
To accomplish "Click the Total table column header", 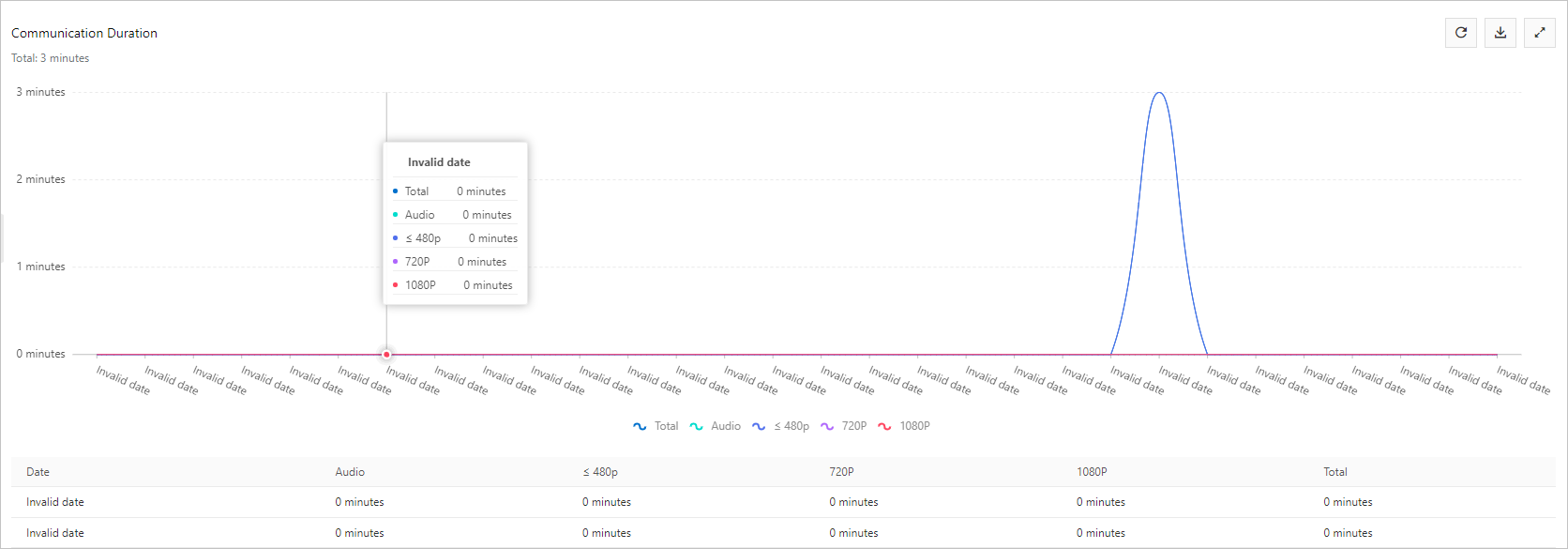I will 1335,472.
